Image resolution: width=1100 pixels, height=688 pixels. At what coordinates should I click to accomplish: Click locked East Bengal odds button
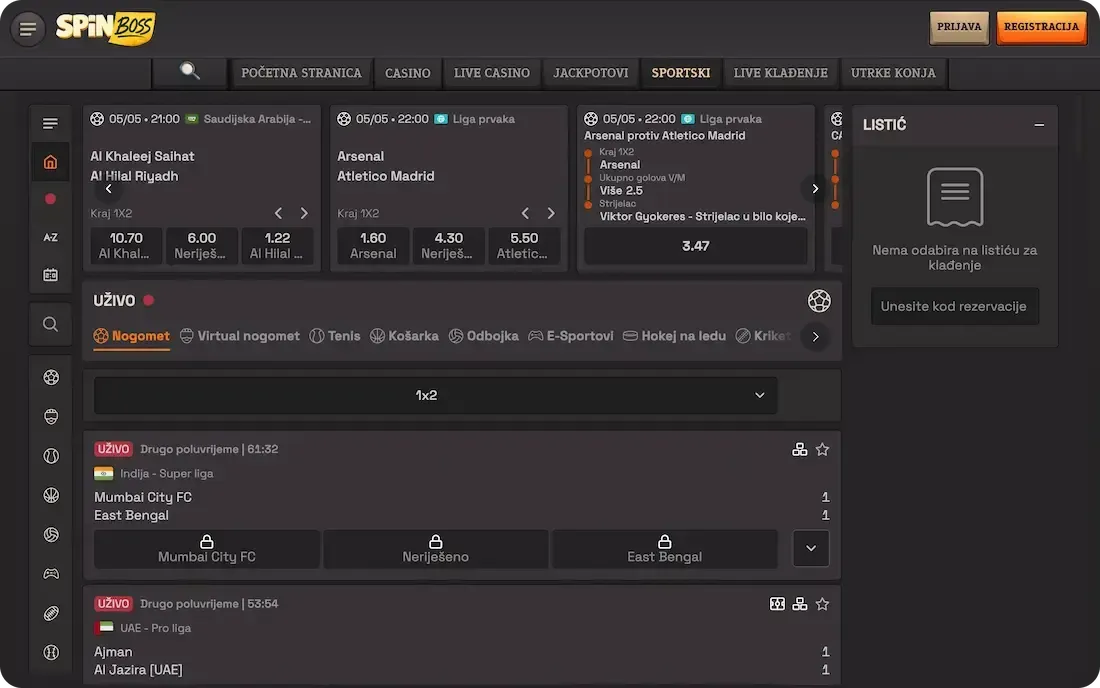[x=664, y=548]
